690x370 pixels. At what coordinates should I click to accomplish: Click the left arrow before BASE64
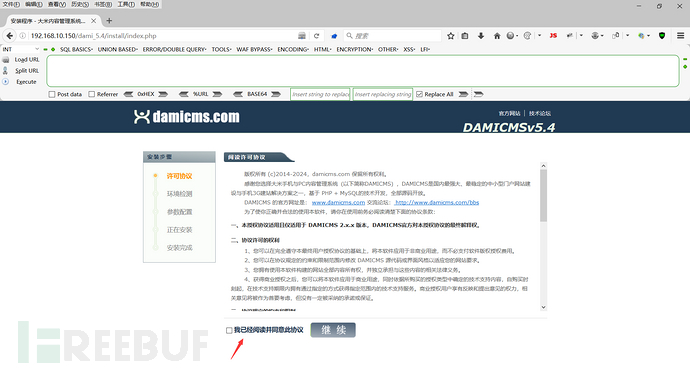238,94
